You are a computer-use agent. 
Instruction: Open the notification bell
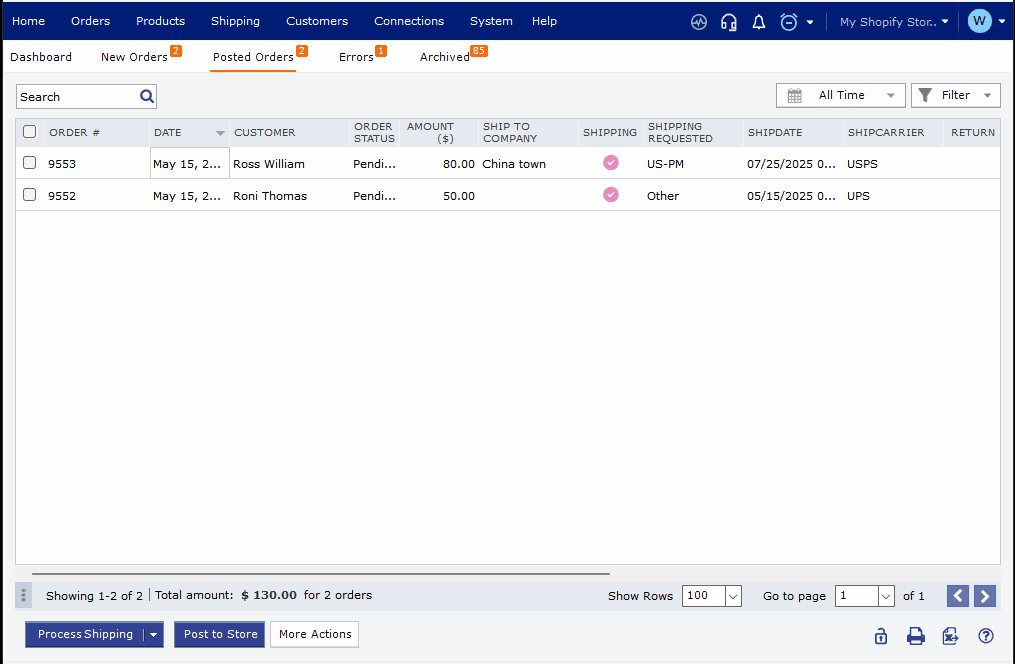[758, 21]
